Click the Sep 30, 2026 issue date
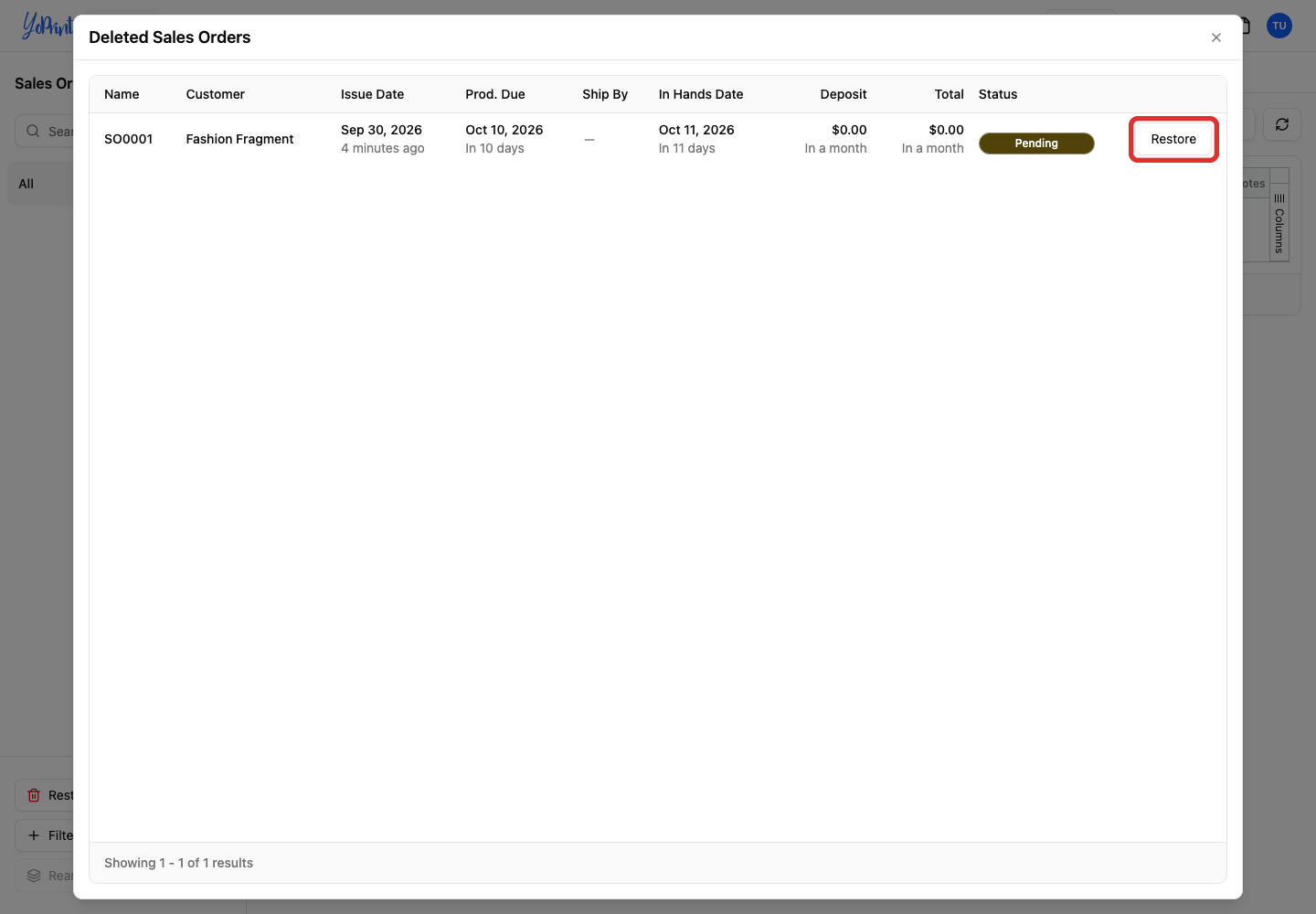Viewport: 1316px width, 914px height. coord(381,130)
